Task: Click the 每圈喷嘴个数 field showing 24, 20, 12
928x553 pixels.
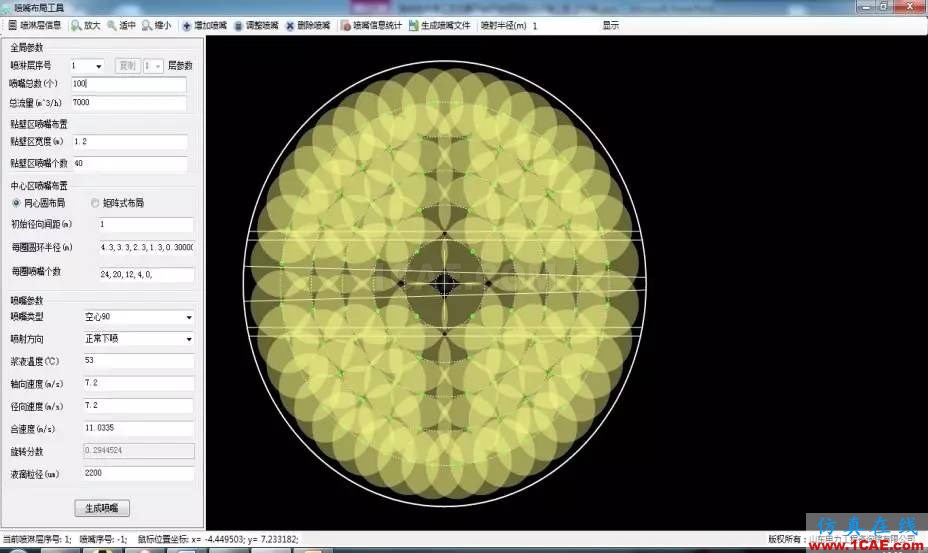Action: click(147, 275)
